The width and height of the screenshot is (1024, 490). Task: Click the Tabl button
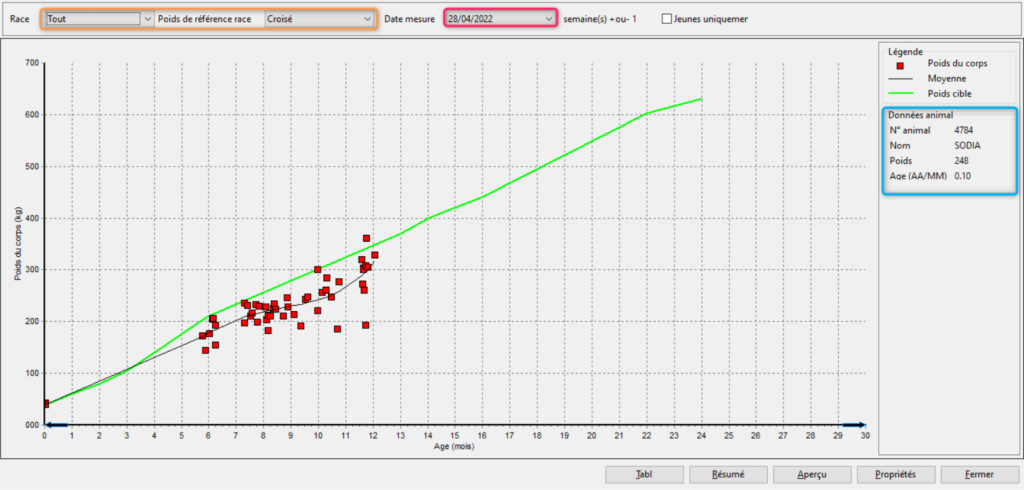(645, 474)
